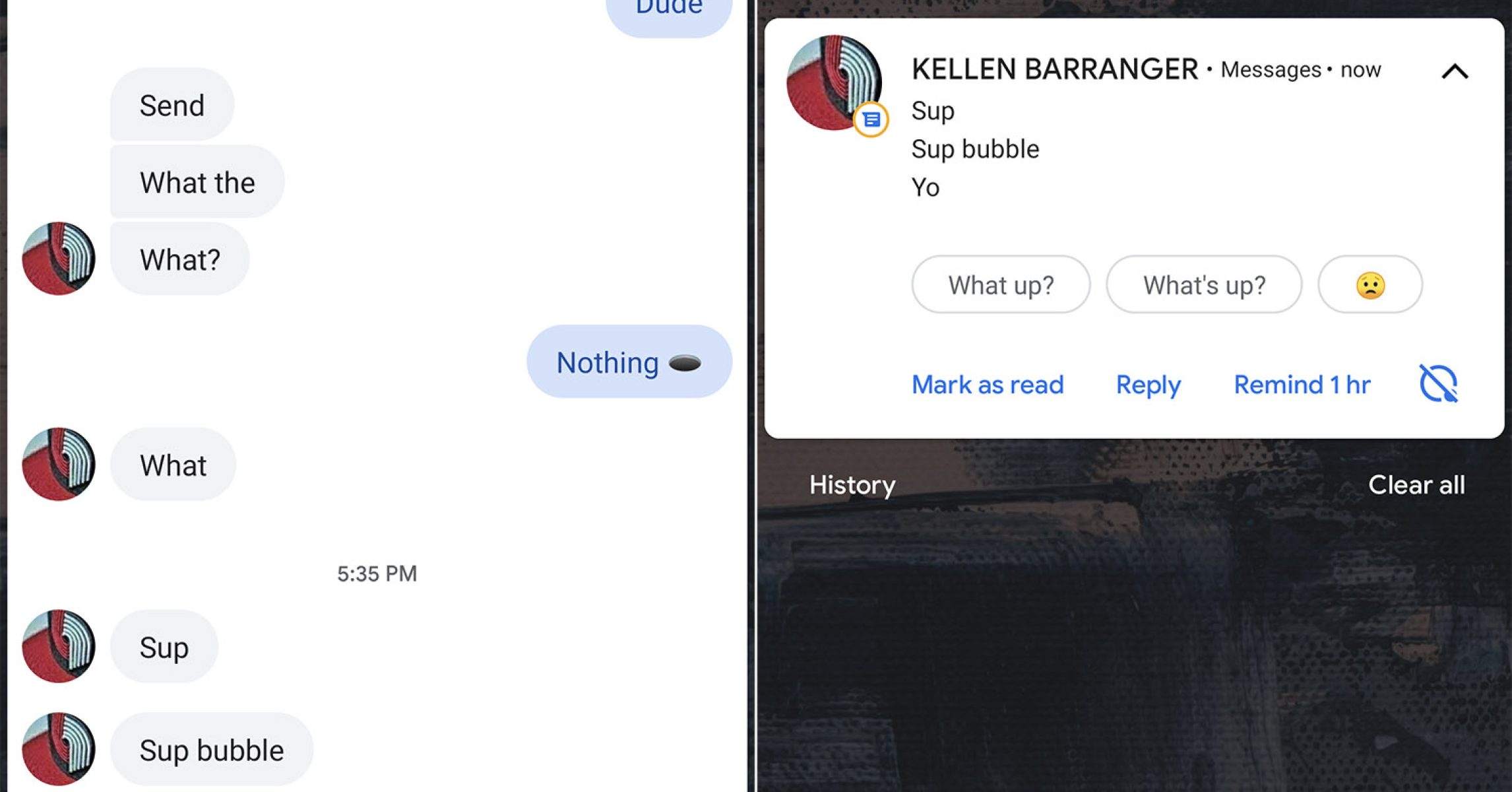1512x792 pixels.
Task: Select Remind 1 hr action
Action: [1302, 385]
